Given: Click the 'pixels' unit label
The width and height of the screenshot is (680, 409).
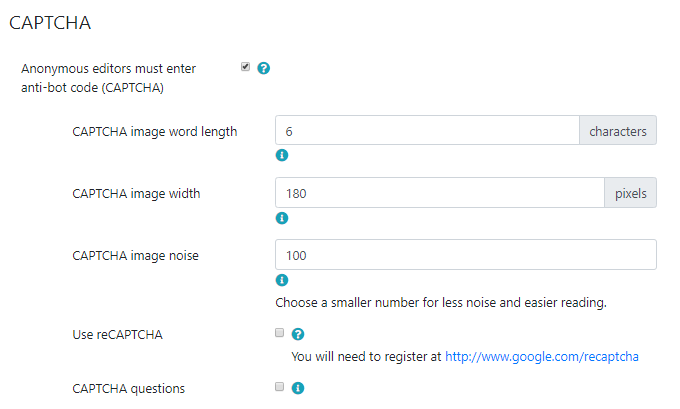Looking at the screenshot, I should (630, 193).
